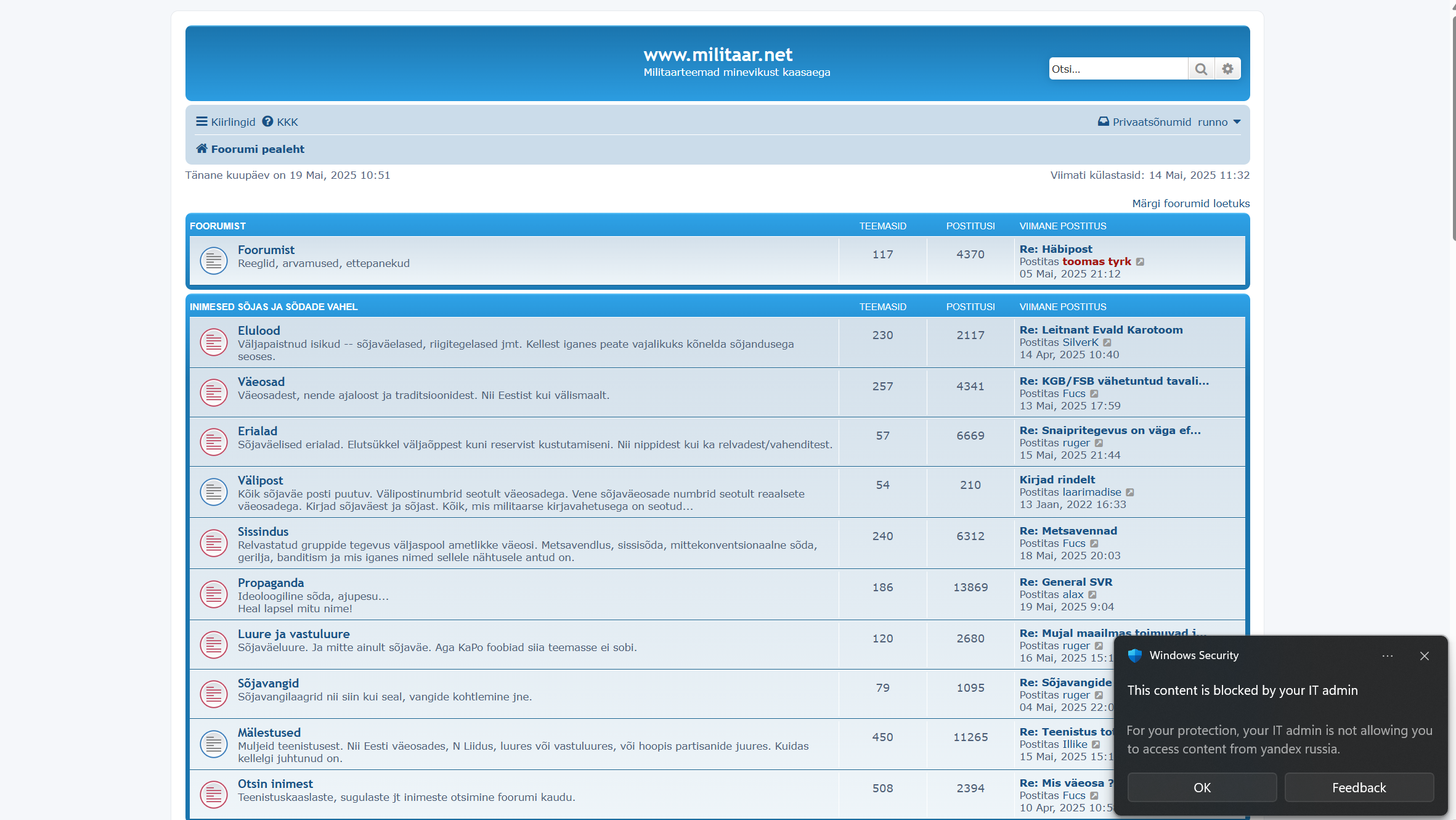Click the Foorumi pealeht home icon
The width and height of the screenshot is (1456, 820).
pyautogui.click(x=201, y=149)
